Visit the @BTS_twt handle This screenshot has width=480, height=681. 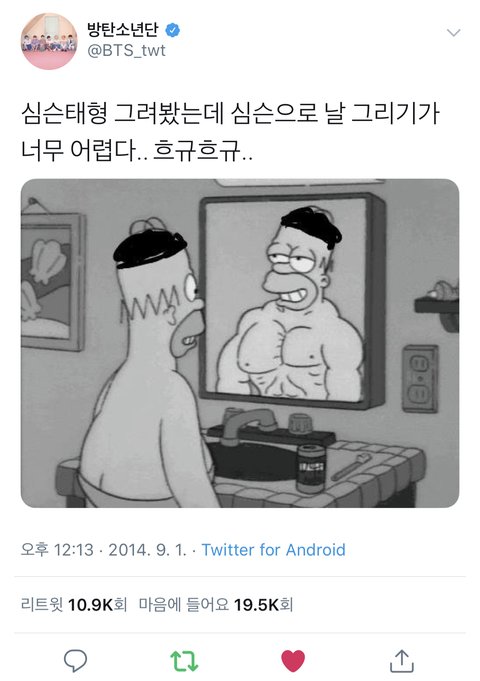126,51
